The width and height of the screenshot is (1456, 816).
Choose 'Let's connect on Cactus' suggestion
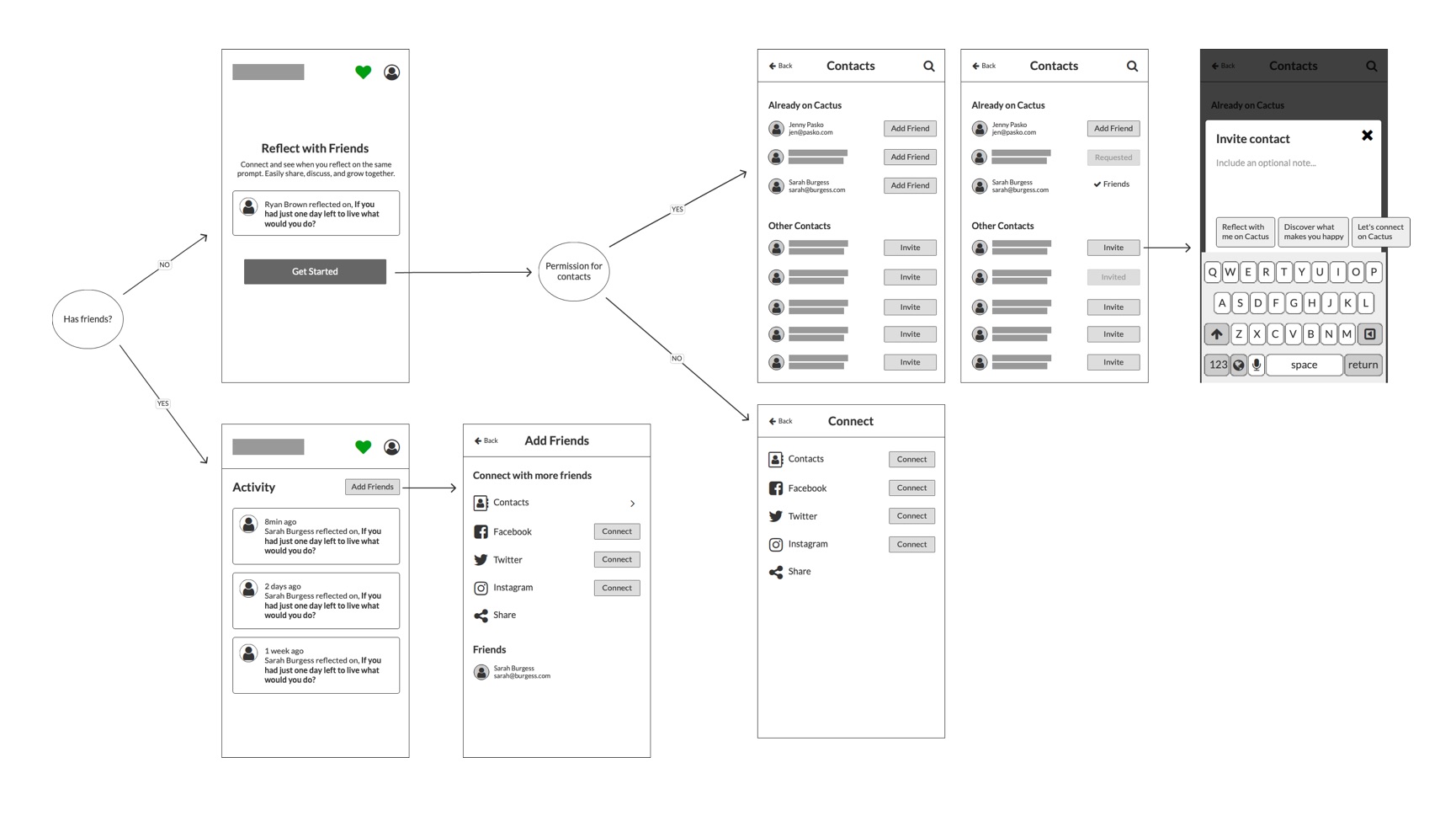point(1380,232)
